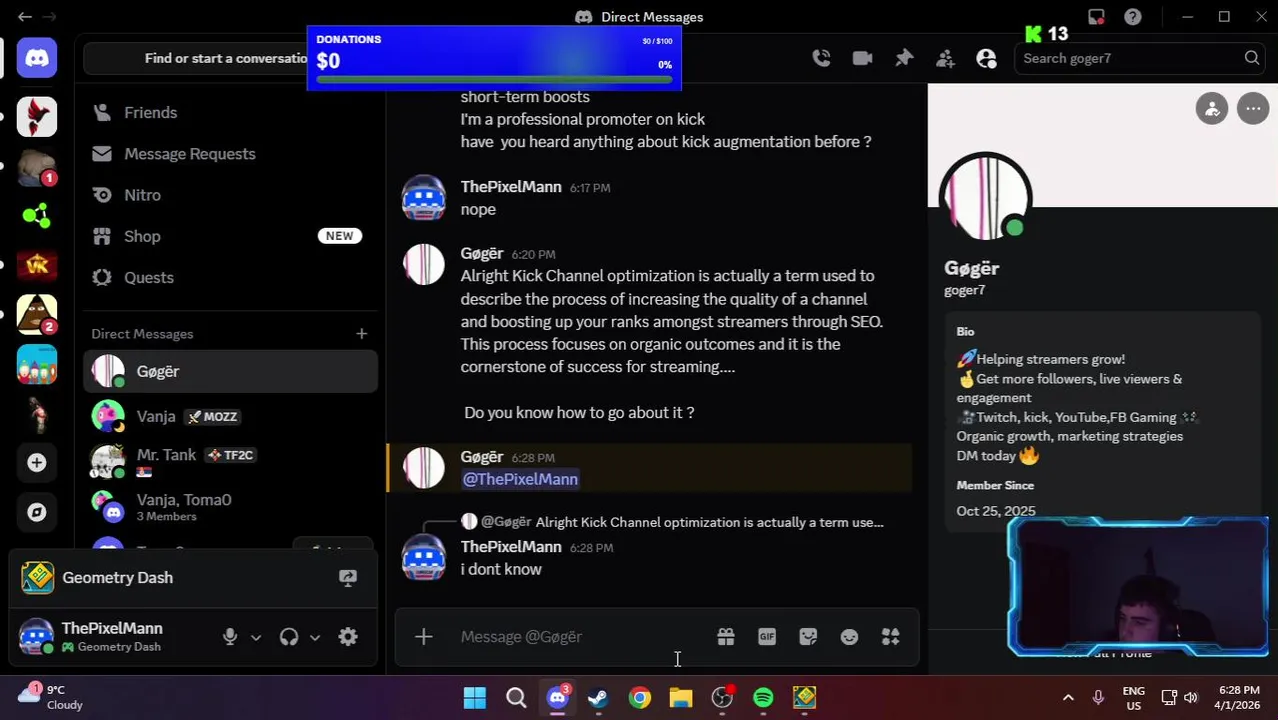Mute microphone in user panel
The width and height of the screenshot is (1278, 720).
pyautogui.click(x=230, y=637)
